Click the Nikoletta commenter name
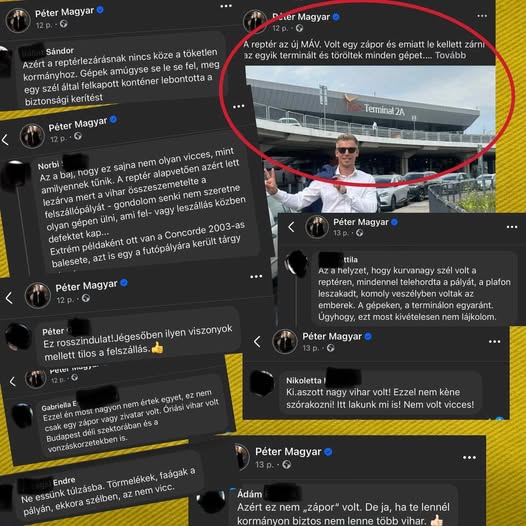The height and width of the screenshot is (526, 526). coord(304,380)
